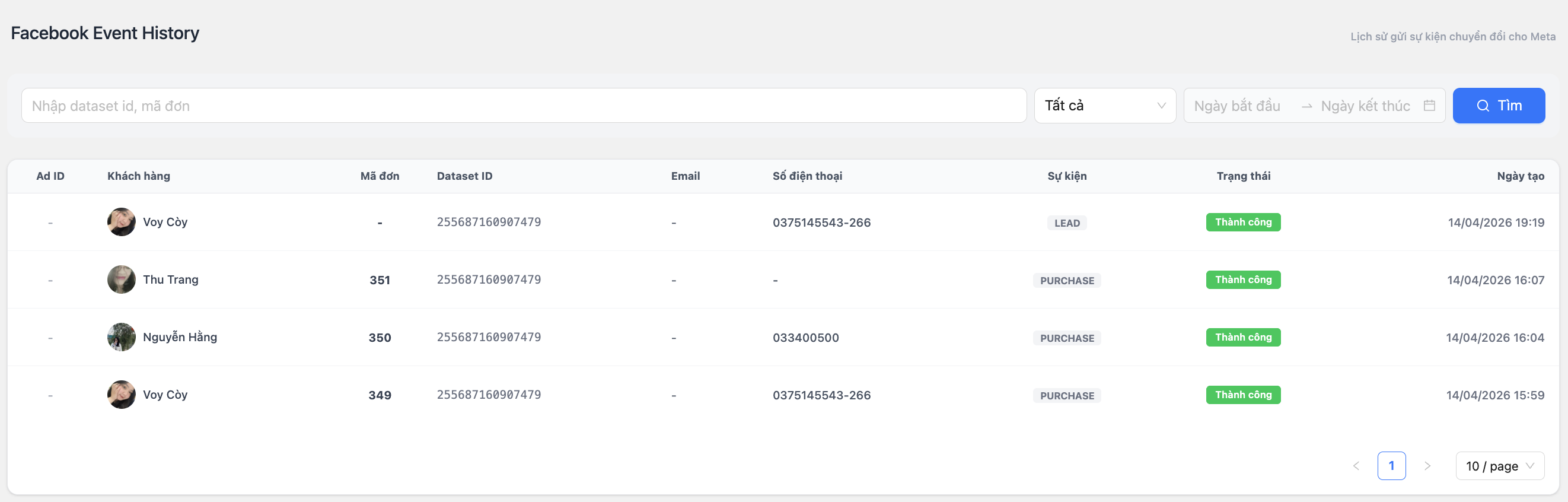Click the calendar icon in date range
1568x502 pixels.
click(1429, 106)
